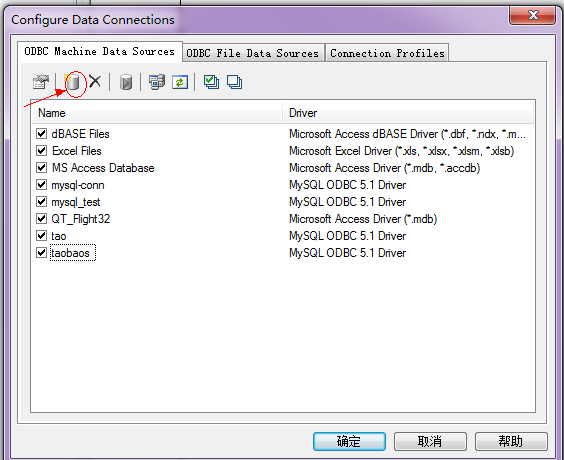The width and height of the screenshot is (564, 460).
Task: Click the 取消 (Cancel) button
Action: coord(430,441)
